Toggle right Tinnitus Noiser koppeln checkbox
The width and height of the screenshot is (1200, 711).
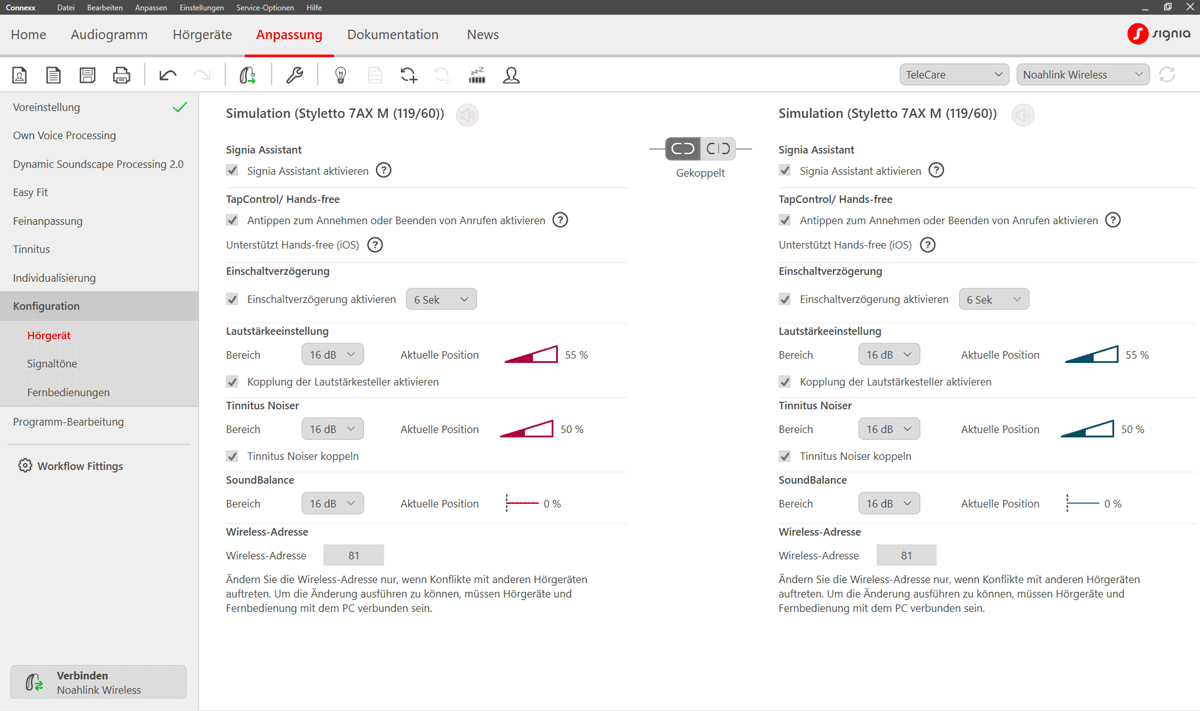[x=785, y=456]
